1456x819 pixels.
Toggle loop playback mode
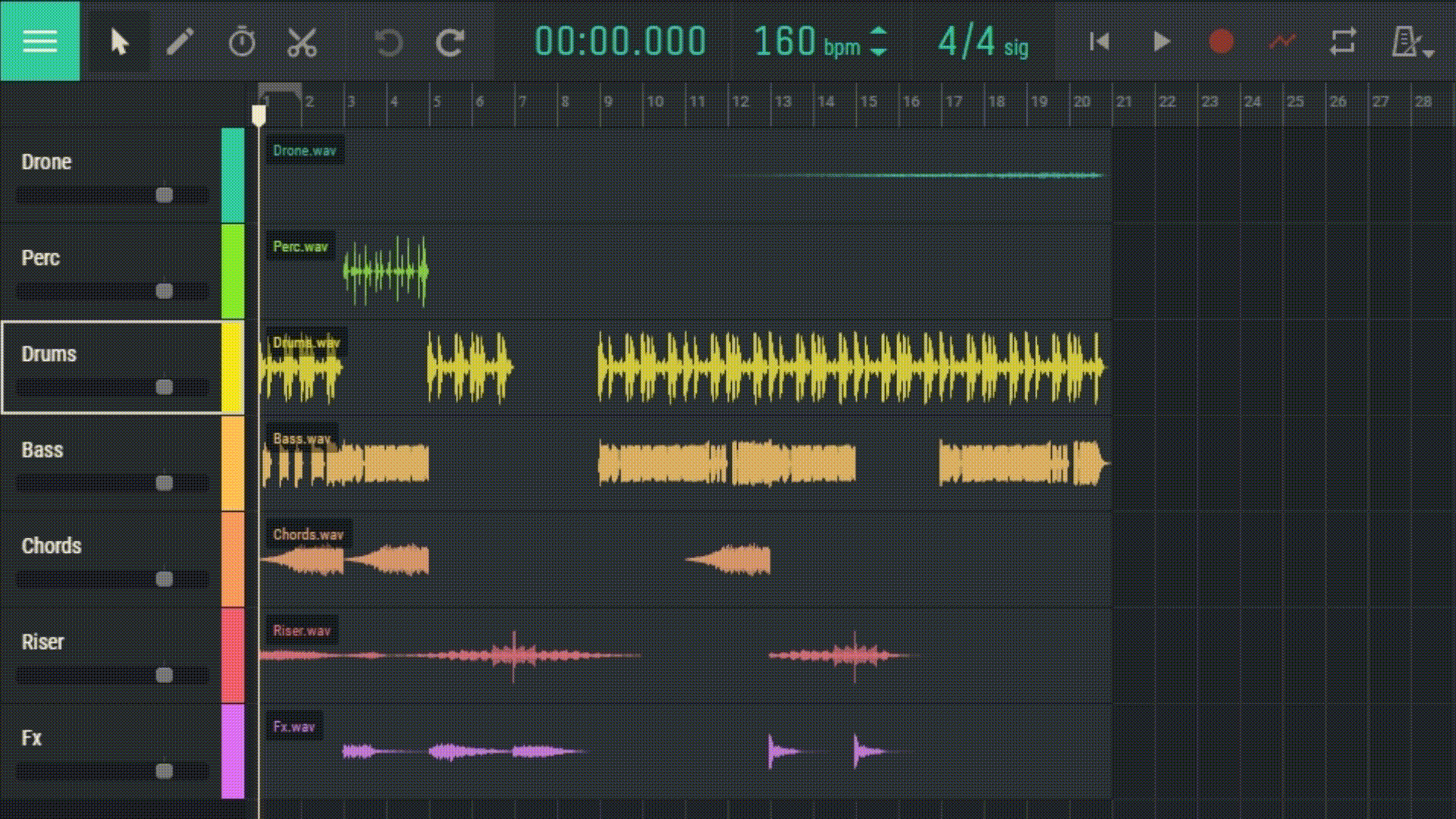tap(1342, 42)
